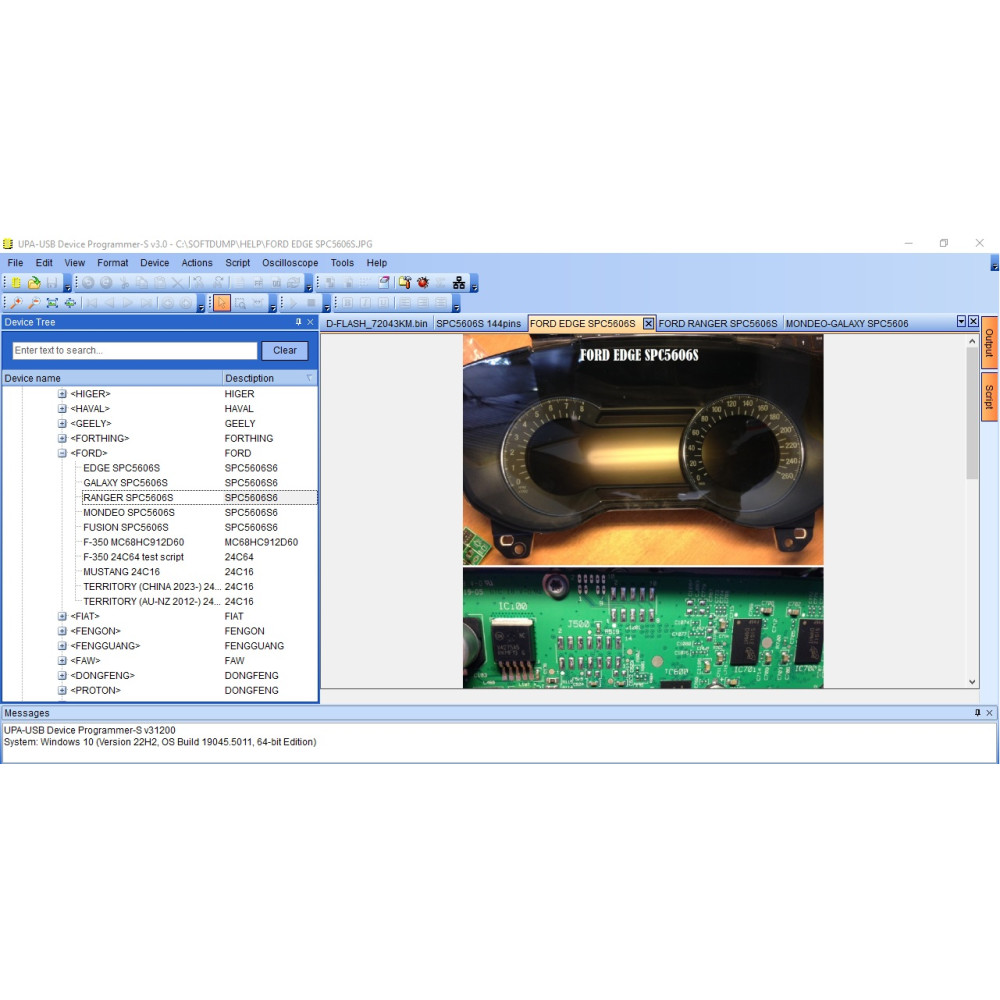Click the Cut scissors icon
The height and width of the screenshot is (1000, 1000).
point(124,283)
